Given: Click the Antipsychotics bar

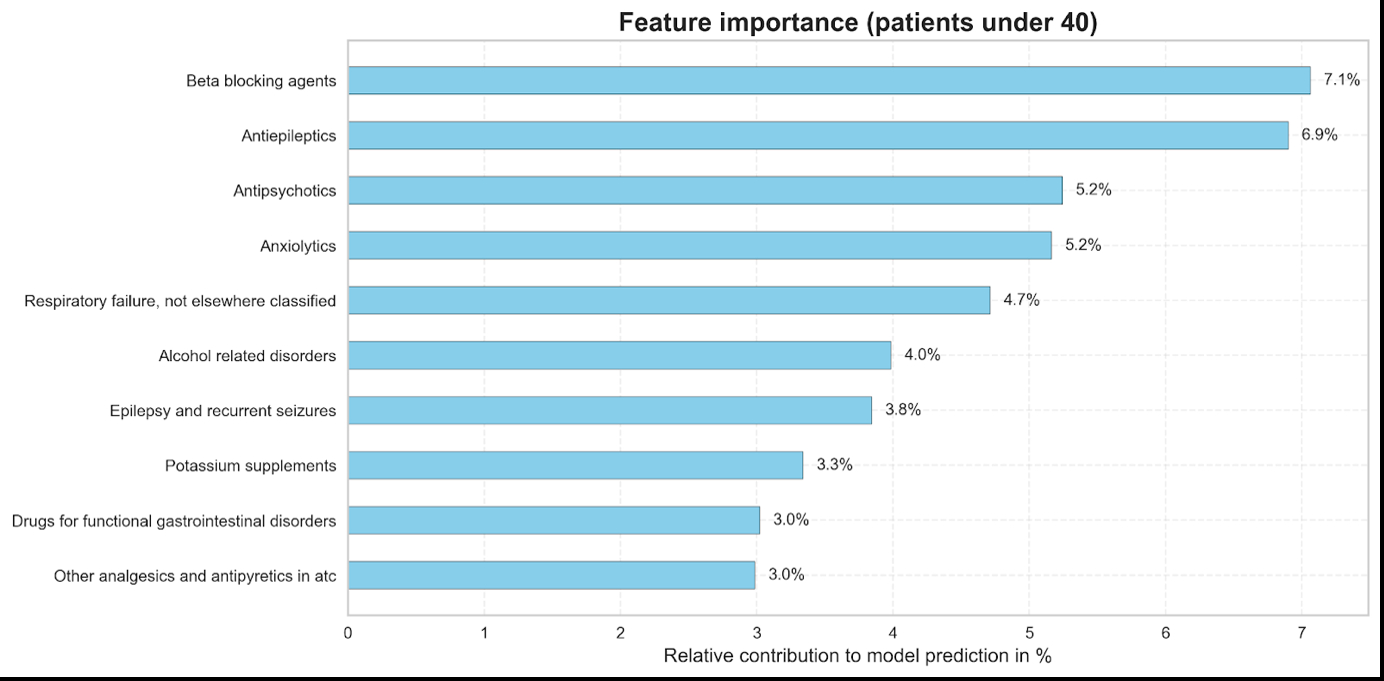Looking at the screenshot, I should [x=705, y=190].
